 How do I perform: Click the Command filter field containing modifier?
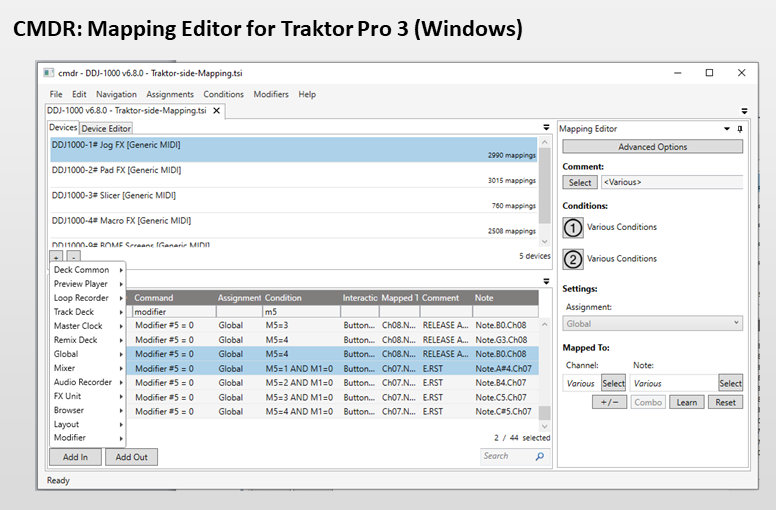click(x=174, y=312)
